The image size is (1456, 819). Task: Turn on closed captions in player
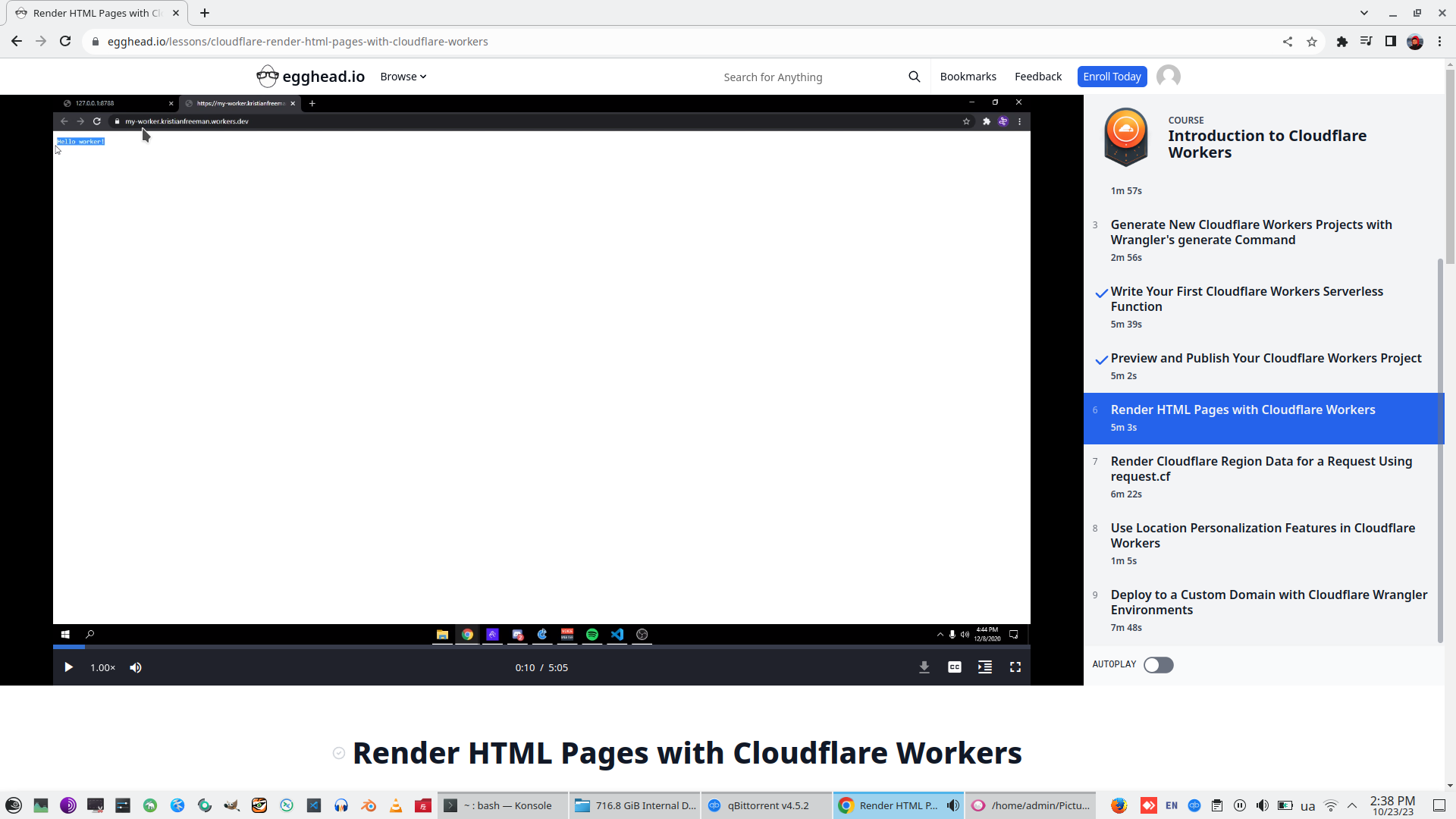(x=955, y=667)
